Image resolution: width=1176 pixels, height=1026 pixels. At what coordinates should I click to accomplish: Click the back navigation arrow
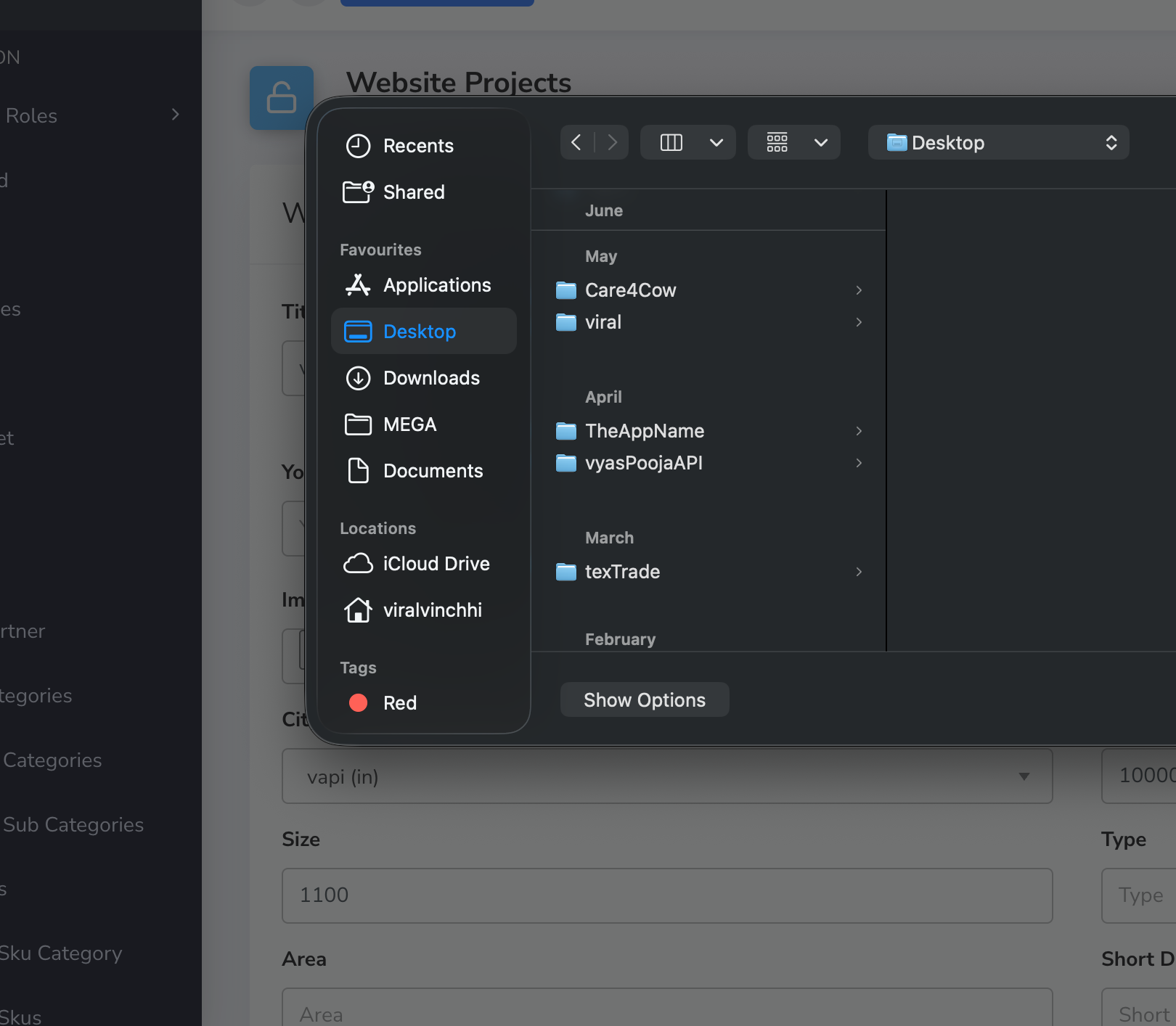pyautogui.click(x=576, y=142)
